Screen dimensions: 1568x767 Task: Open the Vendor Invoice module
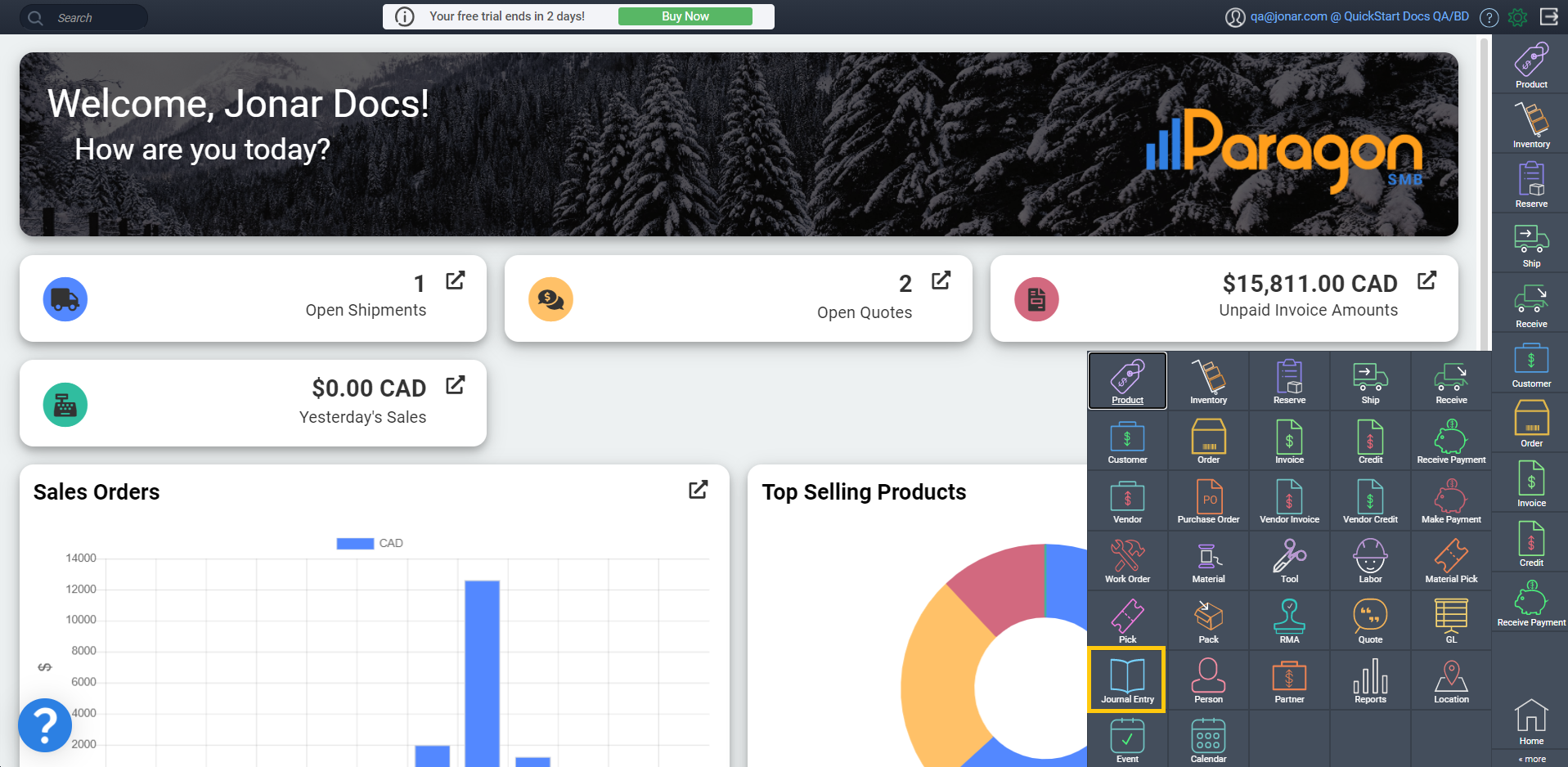[1289, 500]
